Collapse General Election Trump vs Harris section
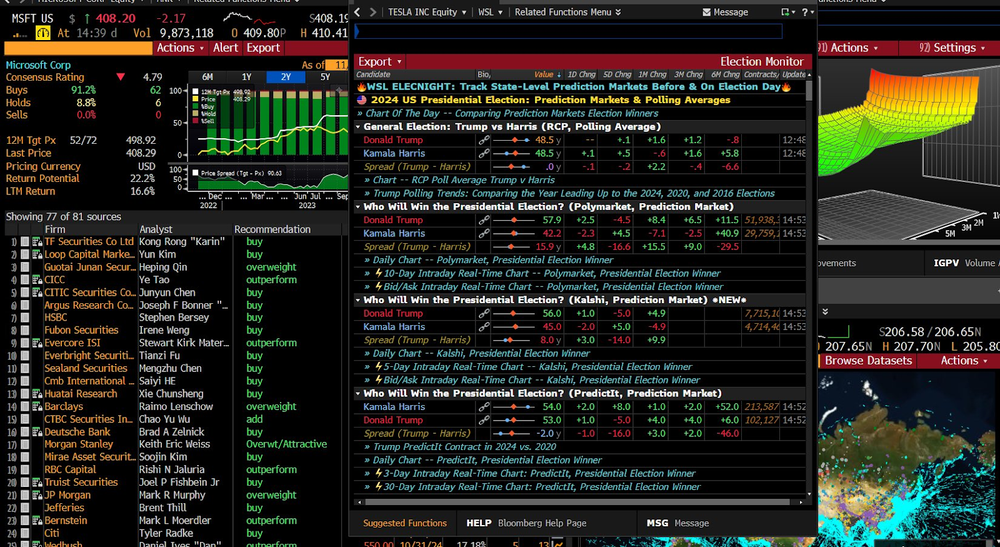 [x=358, y=127]
